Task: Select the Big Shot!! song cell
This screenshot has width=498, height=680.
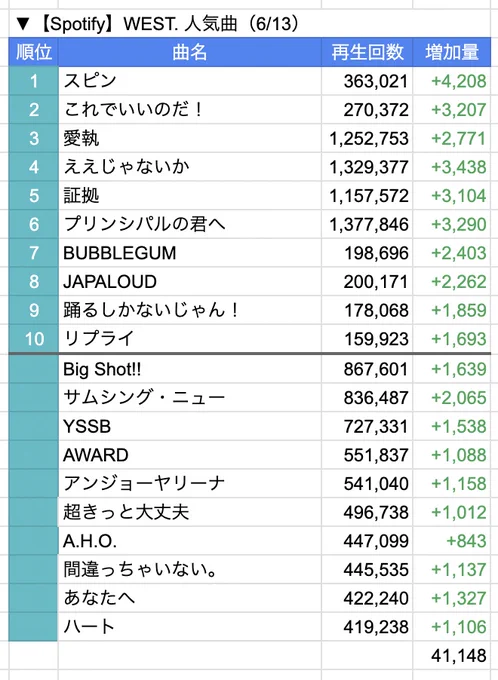Action: pos(190,369)
